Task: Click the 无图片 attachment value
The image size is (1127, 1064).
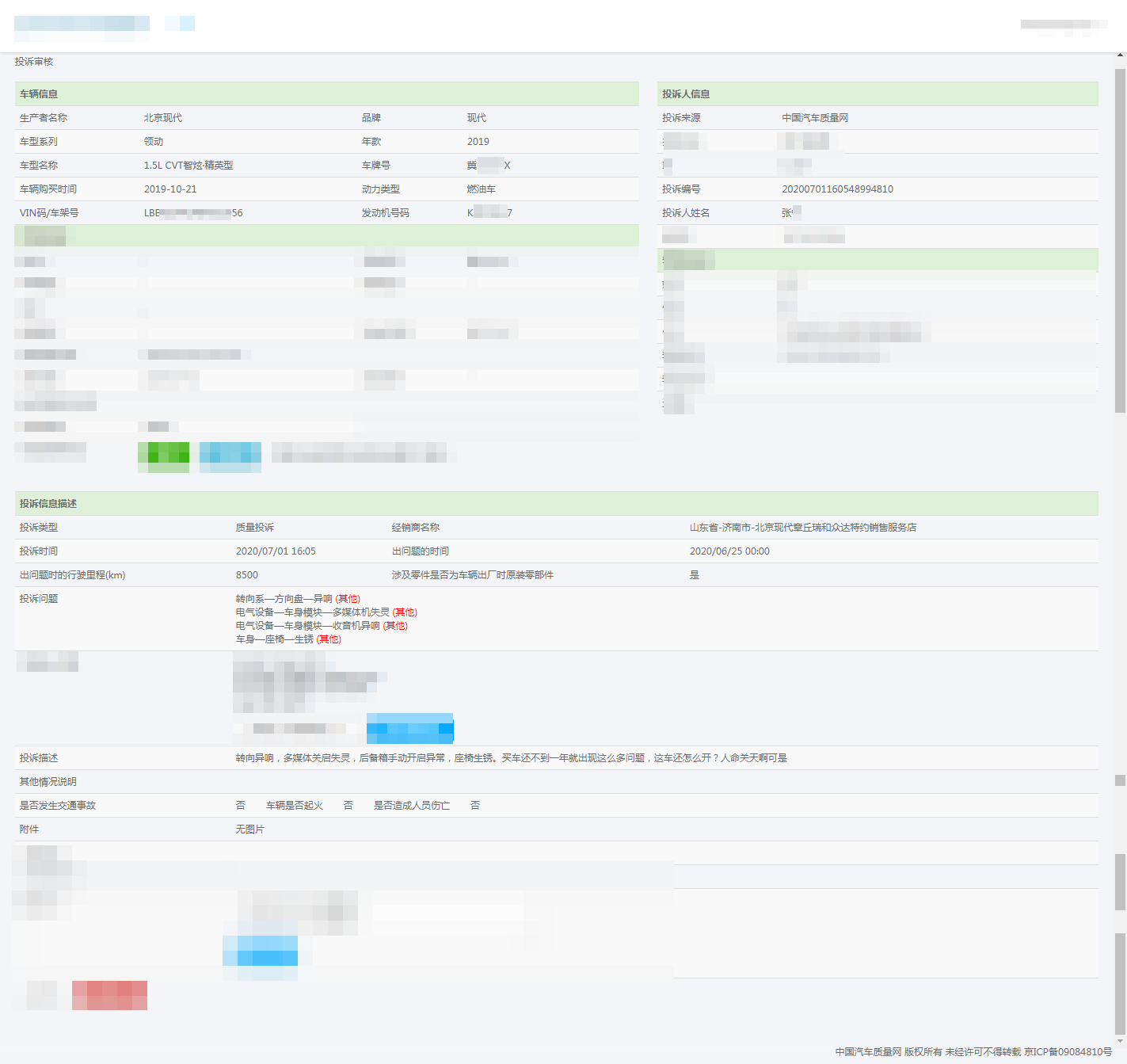Action: pos(249,829)
